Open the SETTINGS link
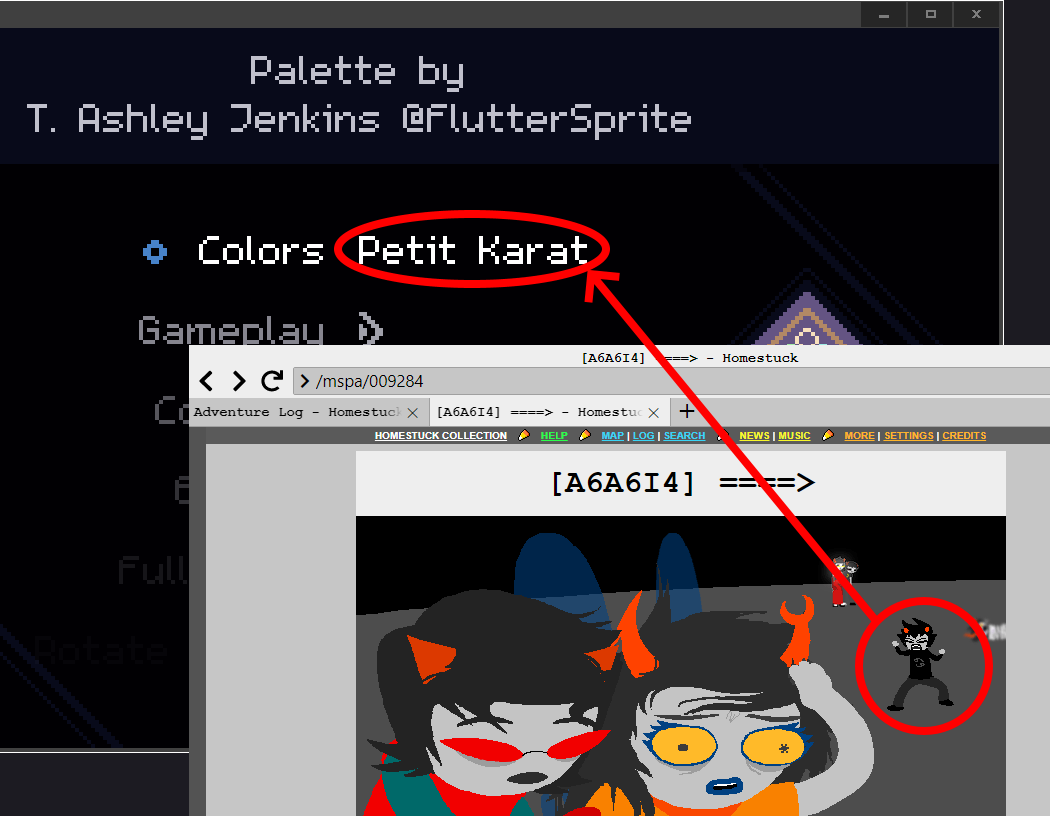This screenshot has width=1050, height=816. pos(908,436)
